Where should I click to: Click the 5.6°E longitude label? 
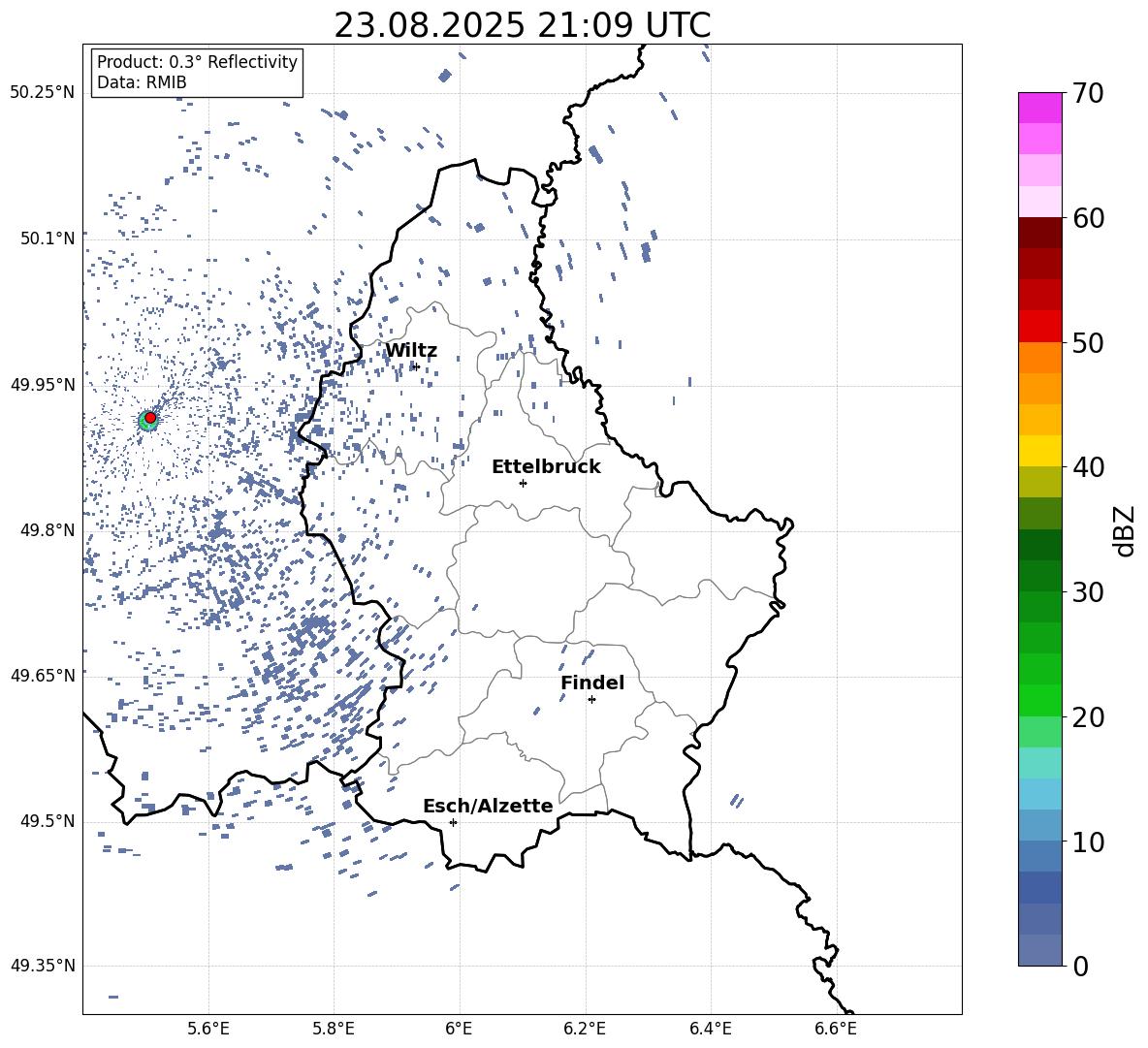[x=208, y=1029]
